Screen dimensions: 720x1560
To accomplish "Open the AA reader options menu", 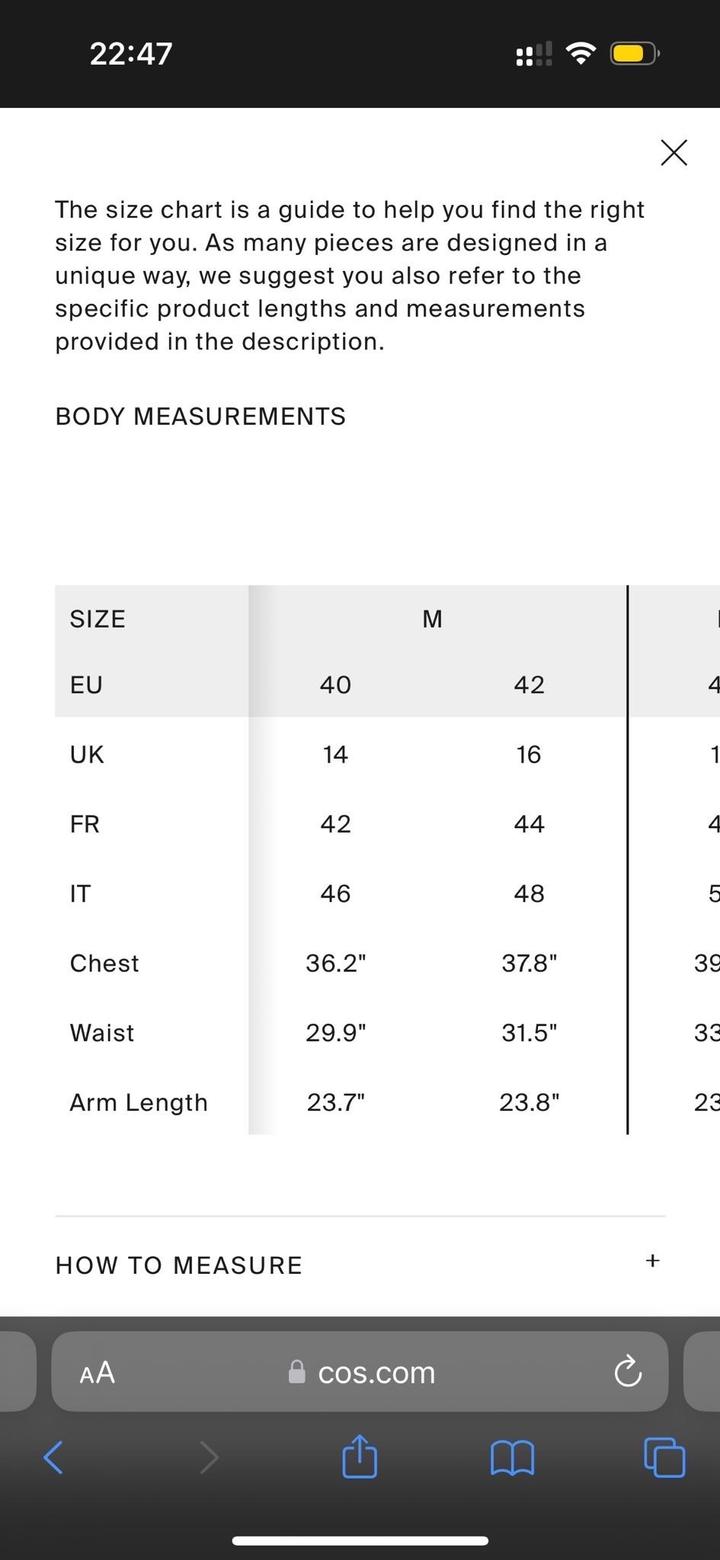I will pyautogui.click(x=97, y=1373).
